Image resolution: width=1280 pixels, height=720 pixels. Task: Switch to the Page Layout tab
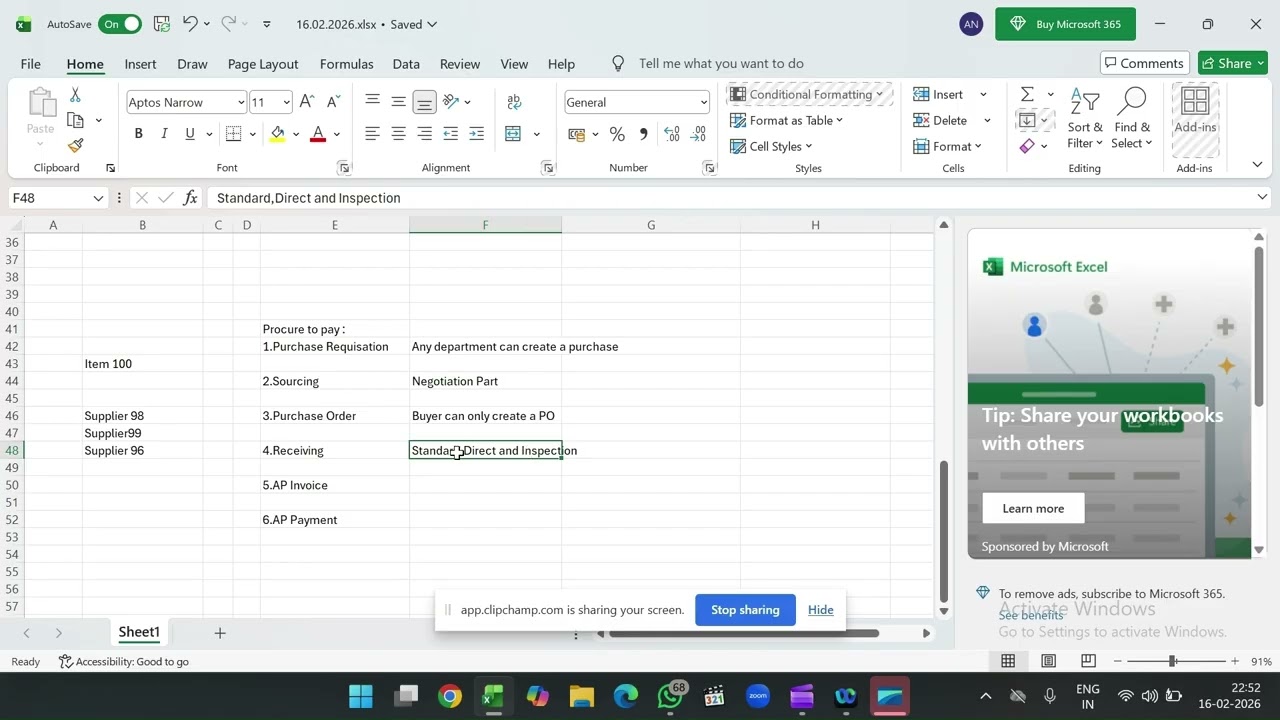[263, 63]
